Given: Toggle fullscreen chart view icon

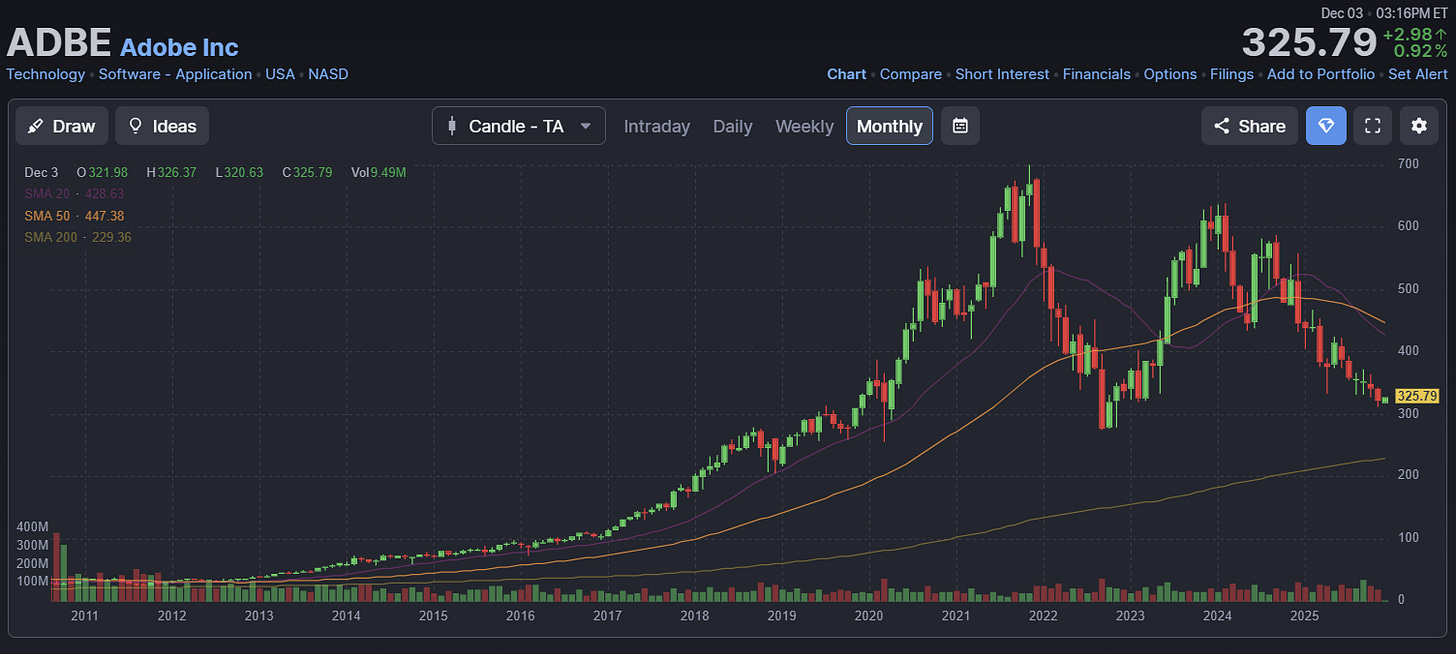Looking at the screenshot, I should 1373,126.
